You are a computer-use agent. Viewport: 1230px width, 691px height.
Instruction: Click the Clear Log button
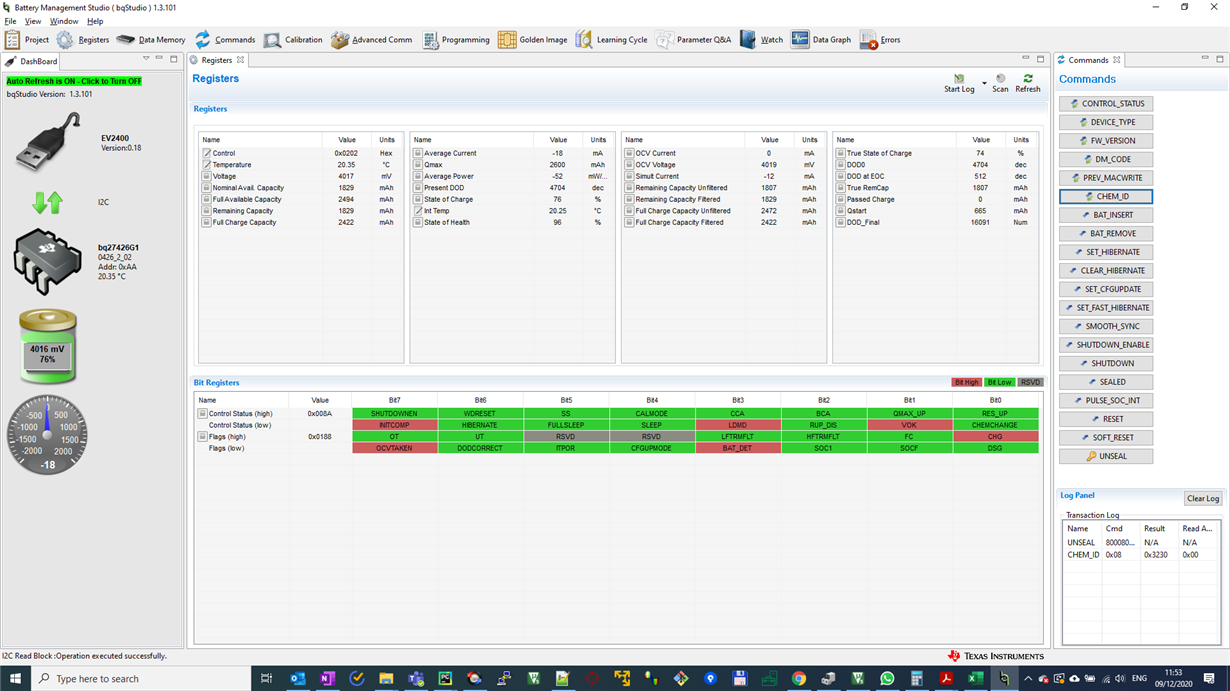coord(1202,498)
